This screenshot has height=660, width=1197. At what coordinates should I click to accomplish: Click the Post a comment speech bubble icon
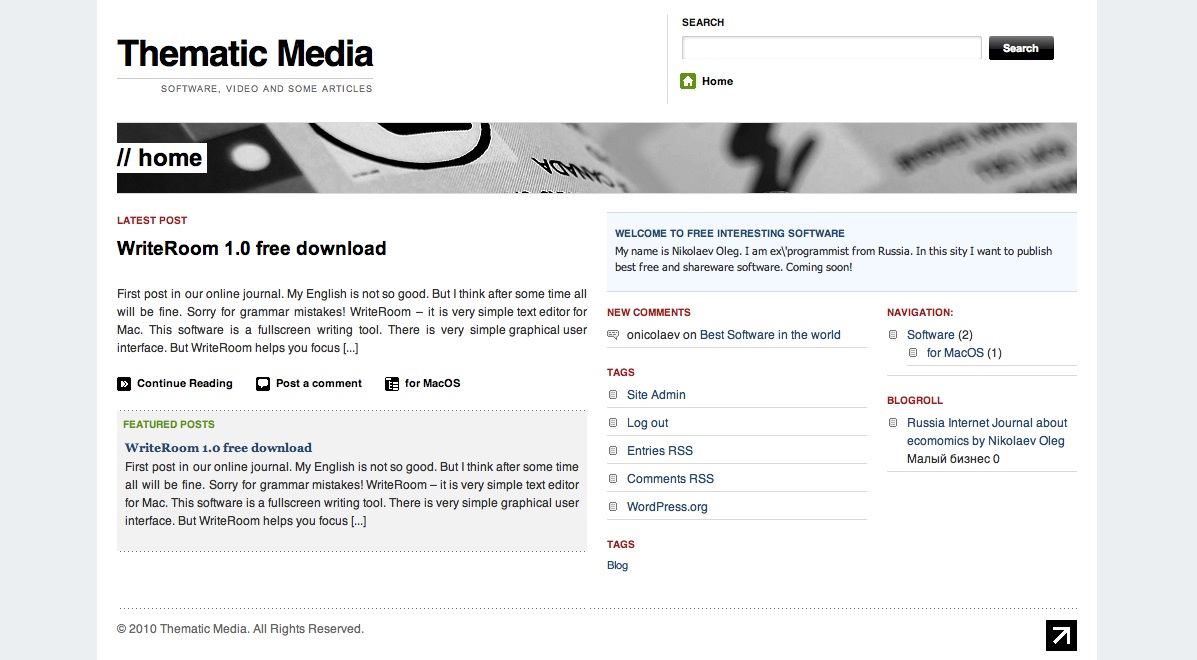(x=263, y=384)
